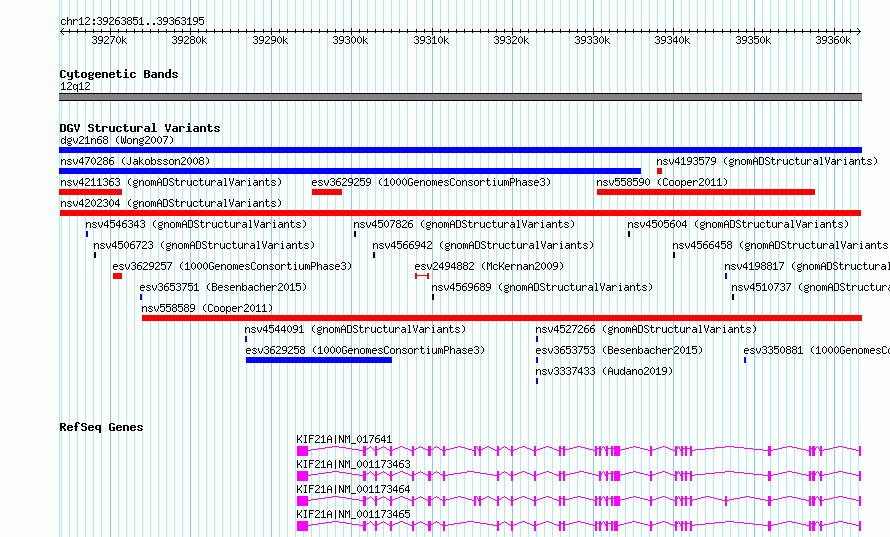Open nsv4546343 variant label
The image size is (890, 537).
196,224
